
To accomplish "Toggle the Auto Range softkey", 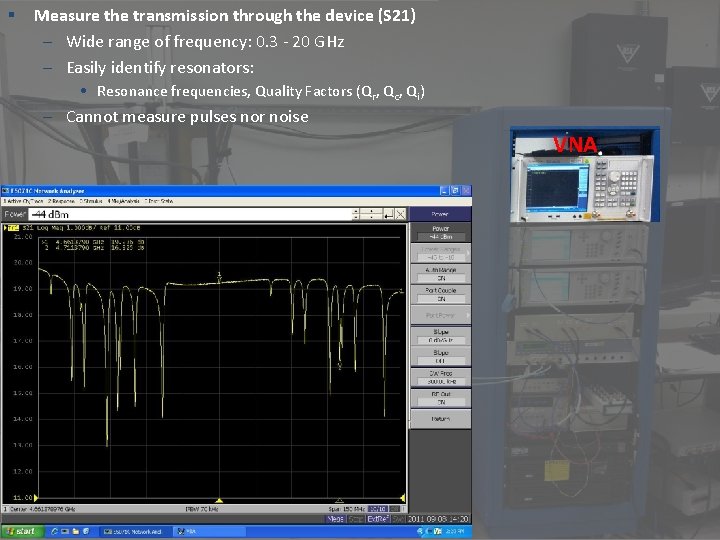I will click(440, 274).
